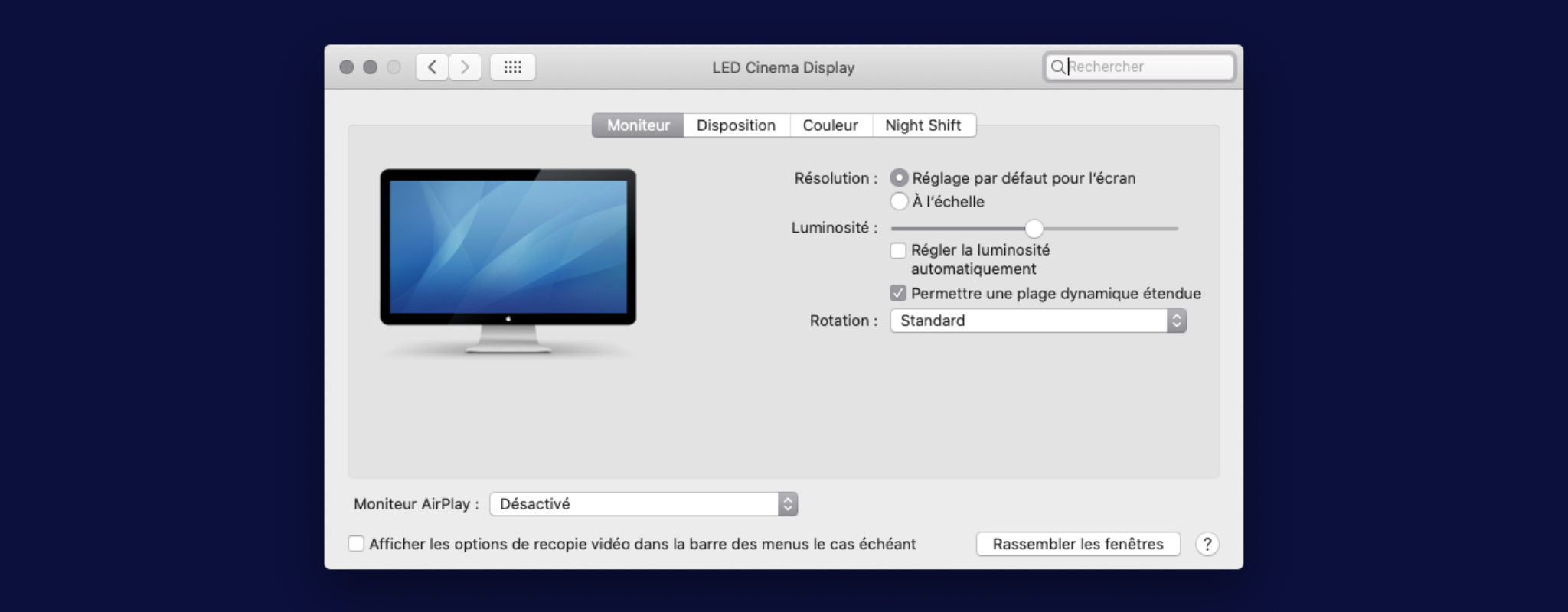Toggle "Afficher les options de recopie vidéo" checkbox
1568x612 pixels.
[356, 544]
